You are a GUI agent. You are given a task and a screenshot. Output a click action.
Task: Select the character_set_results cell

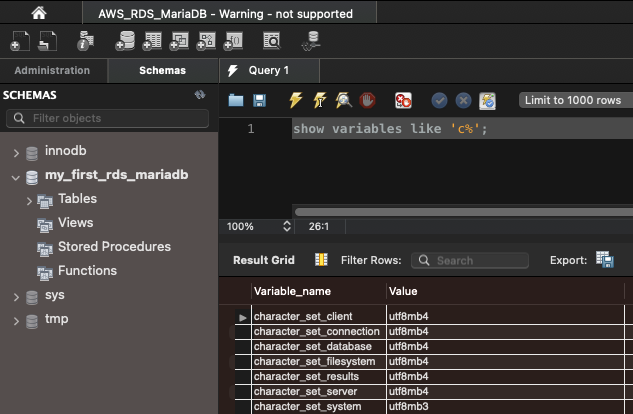pyautogui.click(x=319, y=376)
